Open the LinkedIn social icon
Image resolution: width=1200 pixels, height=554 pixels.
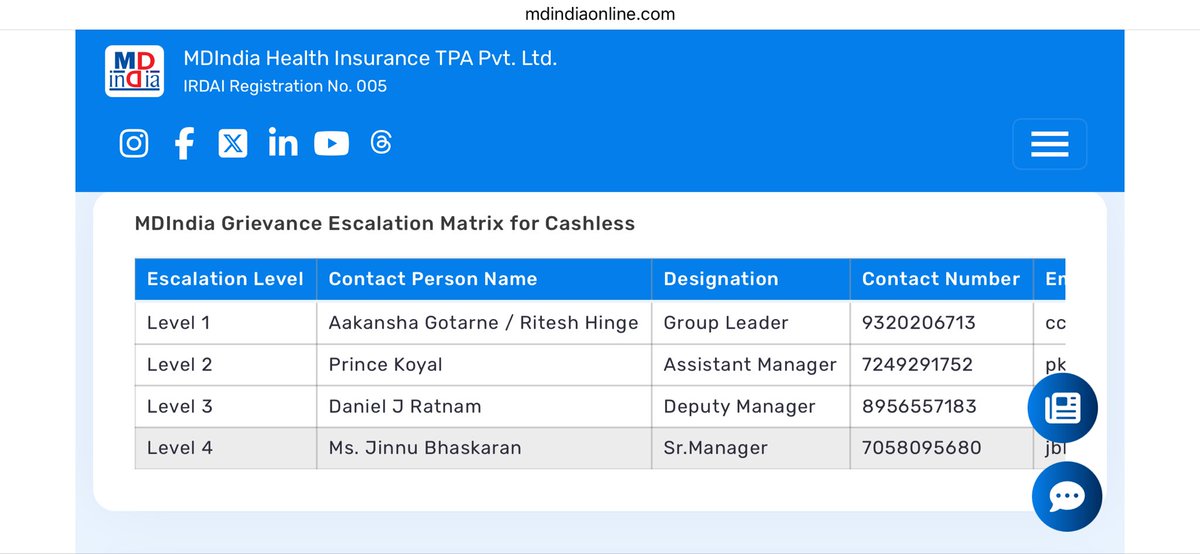(283, 143)
